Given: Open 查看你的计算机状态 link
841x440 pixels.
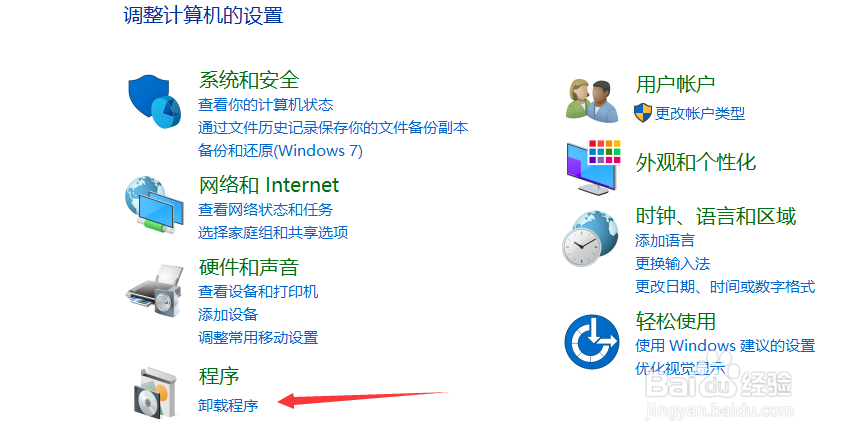Looking at the screenshot, I should [265, 105].
